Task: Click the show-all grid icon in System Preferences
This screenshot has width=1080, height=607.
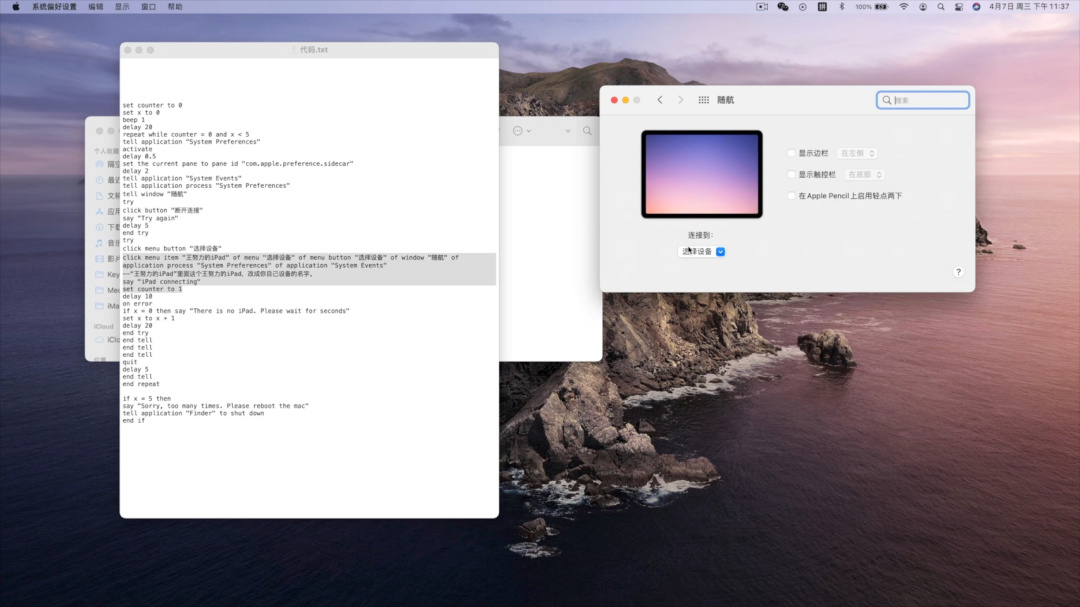Action: pos(703,100)
